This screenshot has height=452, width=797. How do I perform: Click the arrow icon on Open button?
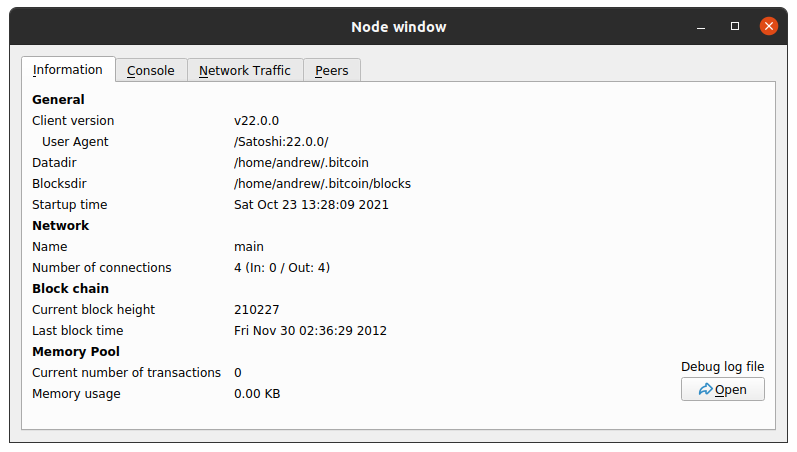(706, 389)
